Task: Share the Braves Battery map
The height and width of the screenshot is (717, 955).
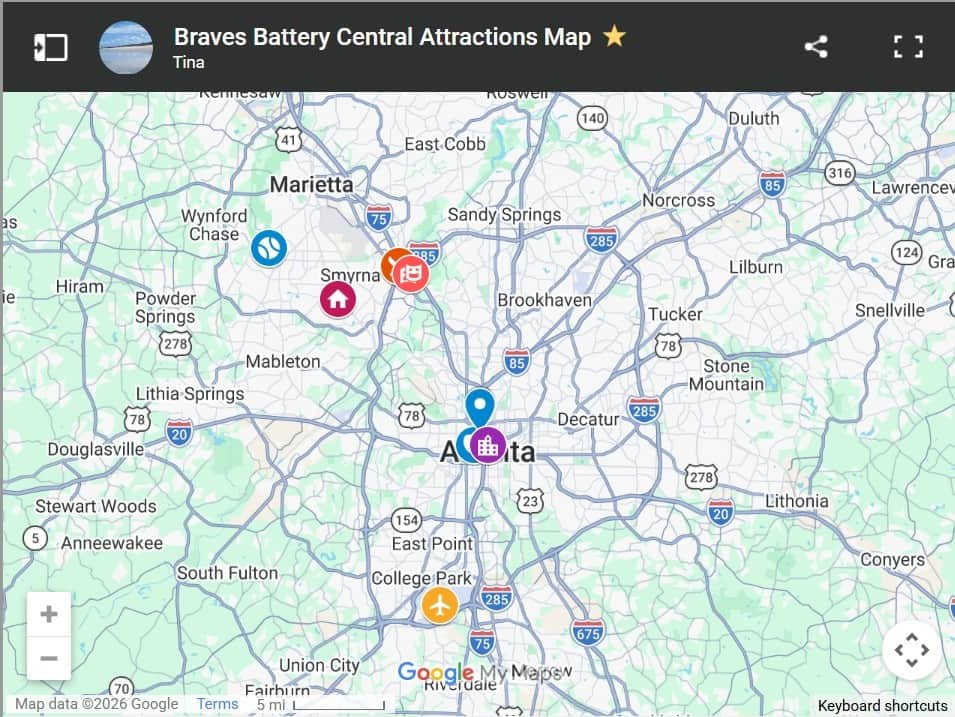Action: click(x=816, y=47)
